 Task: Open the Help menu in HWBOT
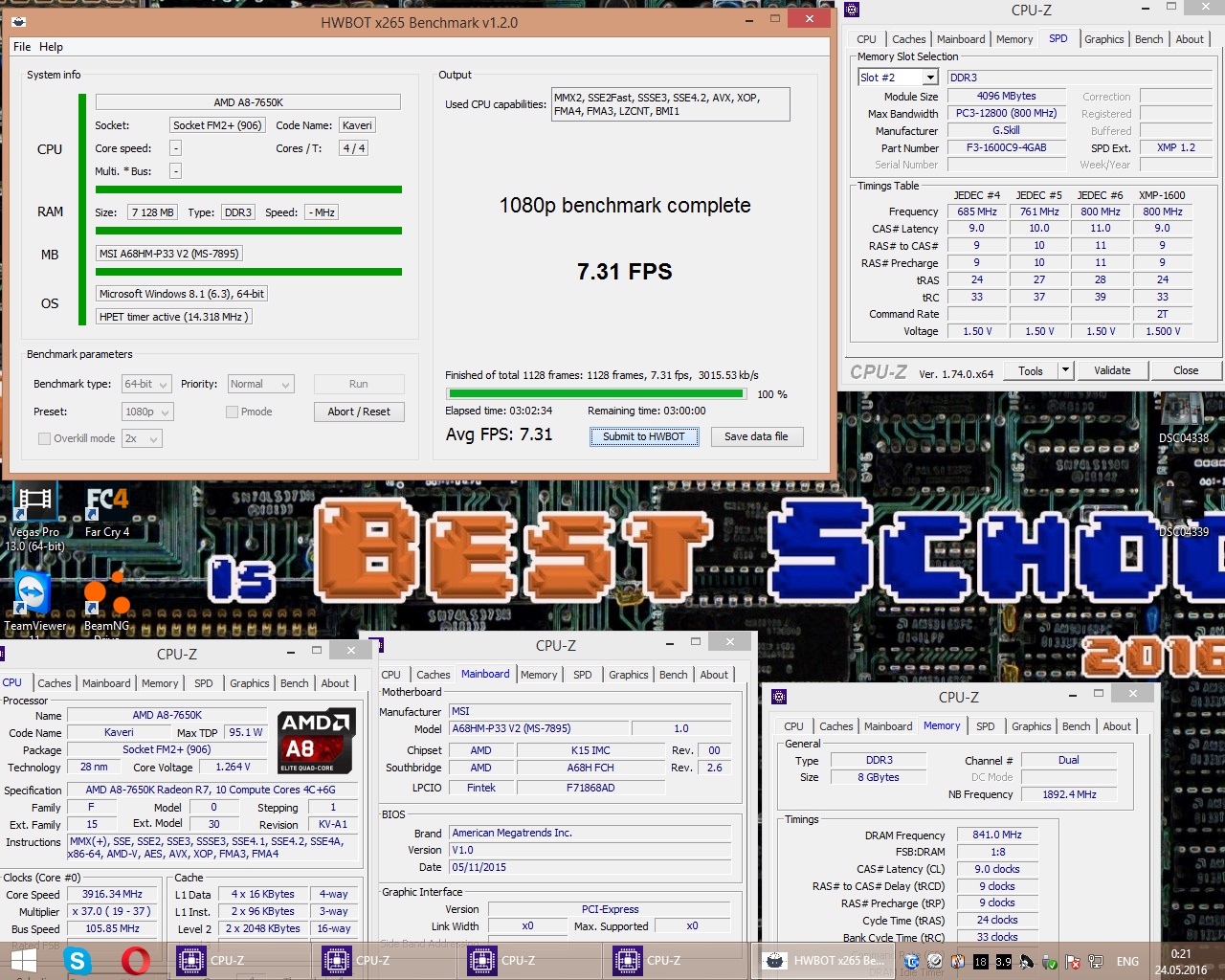coord(52,47)
